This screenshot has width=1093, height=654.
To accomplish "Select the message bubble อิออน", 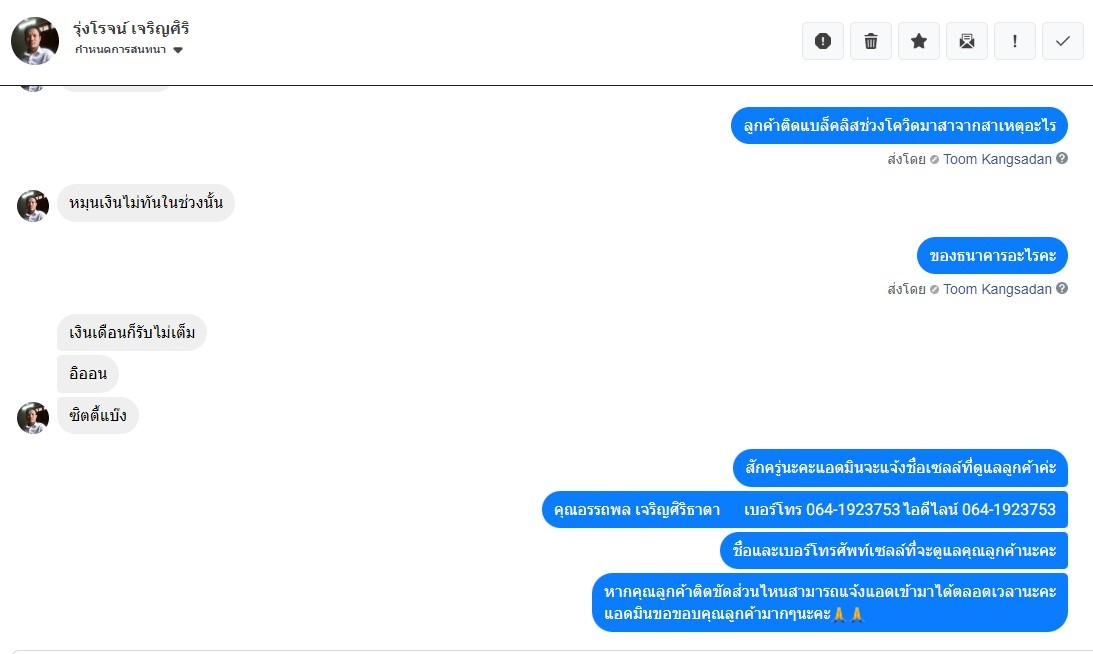I will pos(88,374).
